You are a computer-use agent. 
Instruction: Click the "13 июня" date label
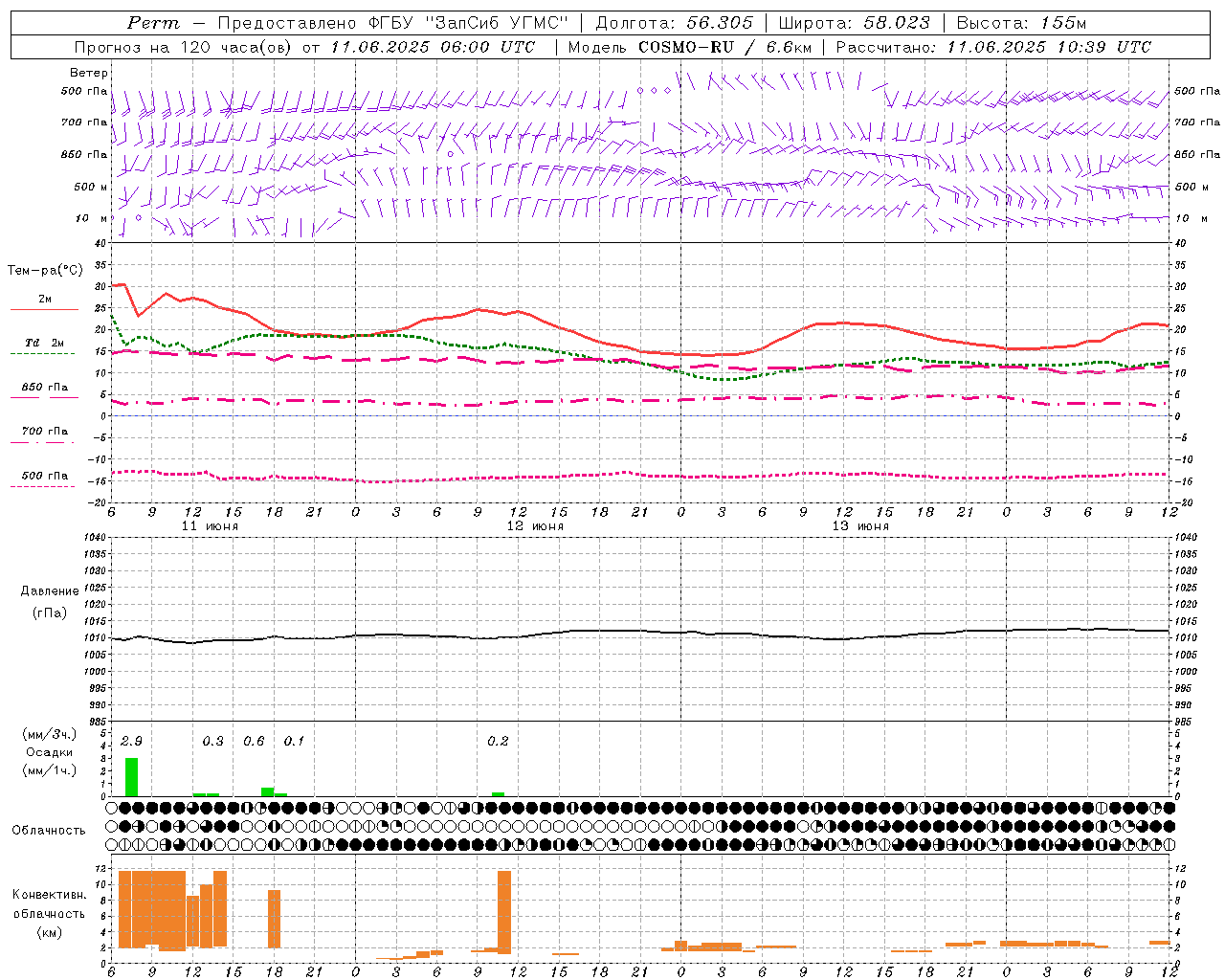click(x=860, y=526)
